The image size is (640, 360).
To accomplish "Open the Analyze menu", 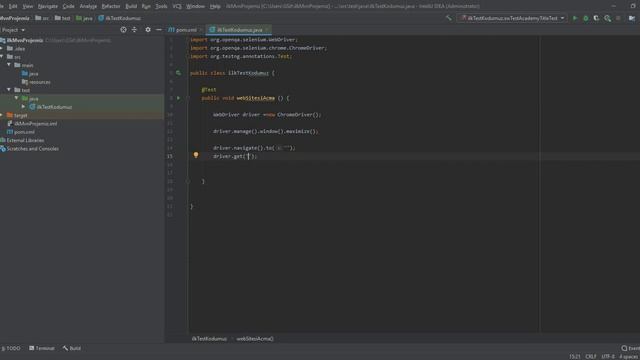I will pos(88,6).
